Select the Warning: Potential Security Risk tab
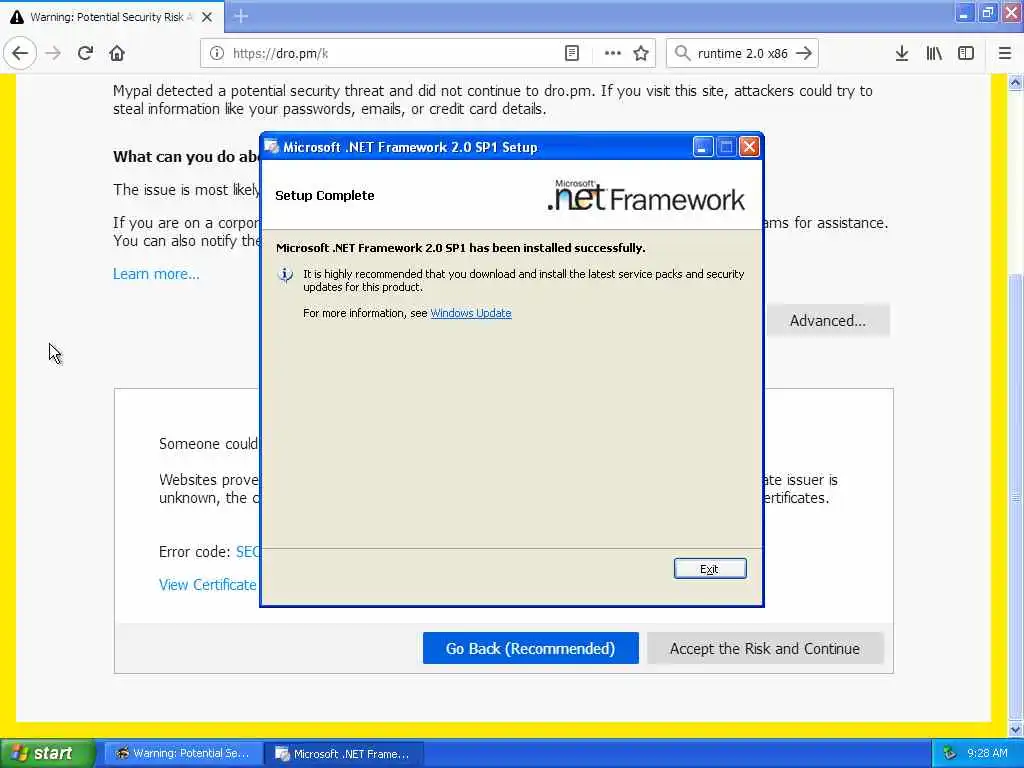 click(x=112, y=17)
